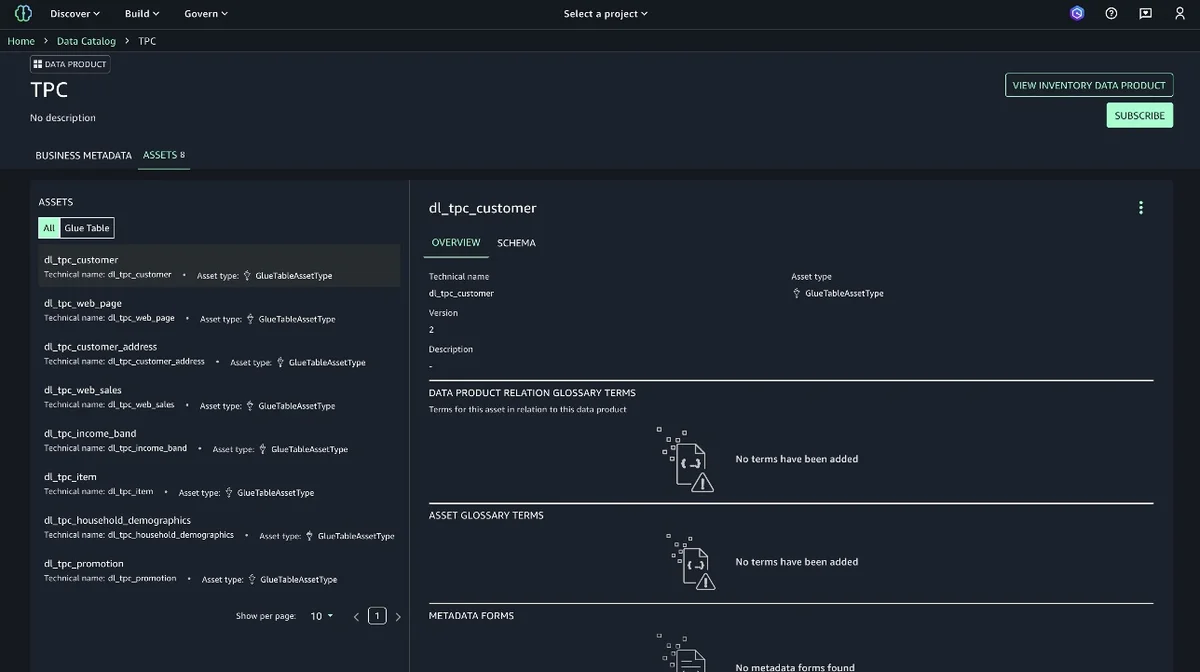Image resolution: width=1200 pixels, height=672 pixels.
Task: Click the purple hexagon badge icon
Action: 1077,13
